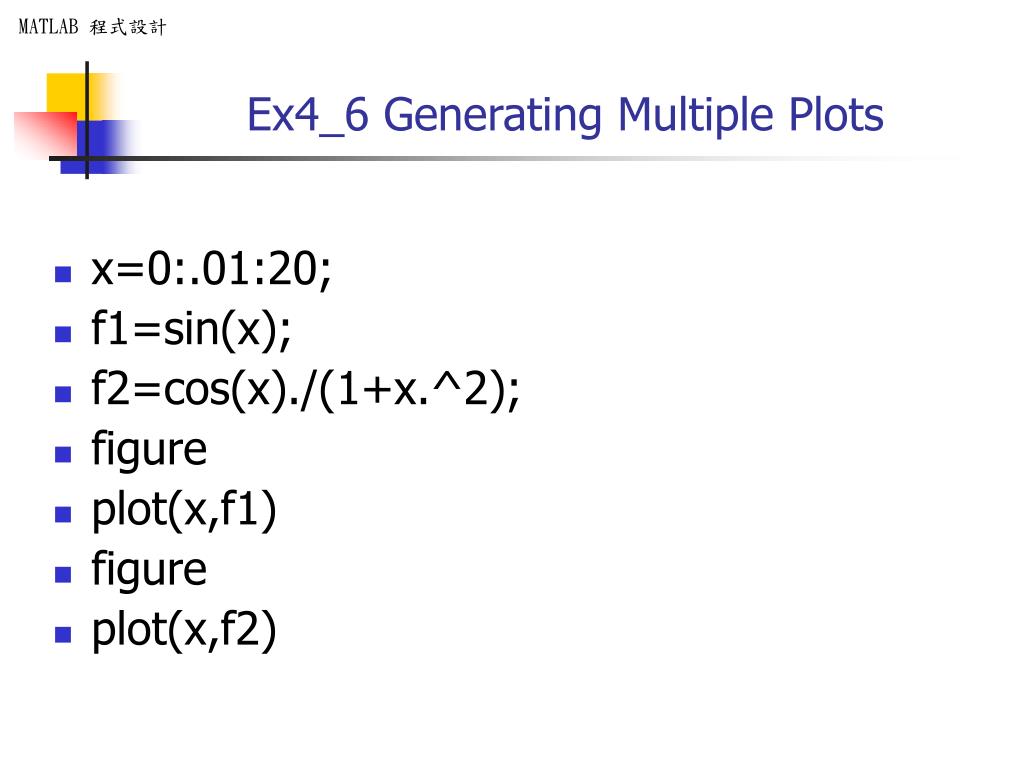Click the slide title Ex4_6 Generating Multiple Plots
Image resolution: width=1024 pixels, height=768 pixels.
click(x=565, y=115)
